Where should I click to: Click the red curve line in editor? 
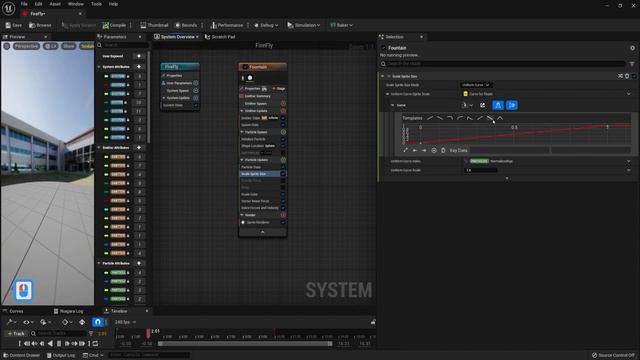[x=514, y=133]
